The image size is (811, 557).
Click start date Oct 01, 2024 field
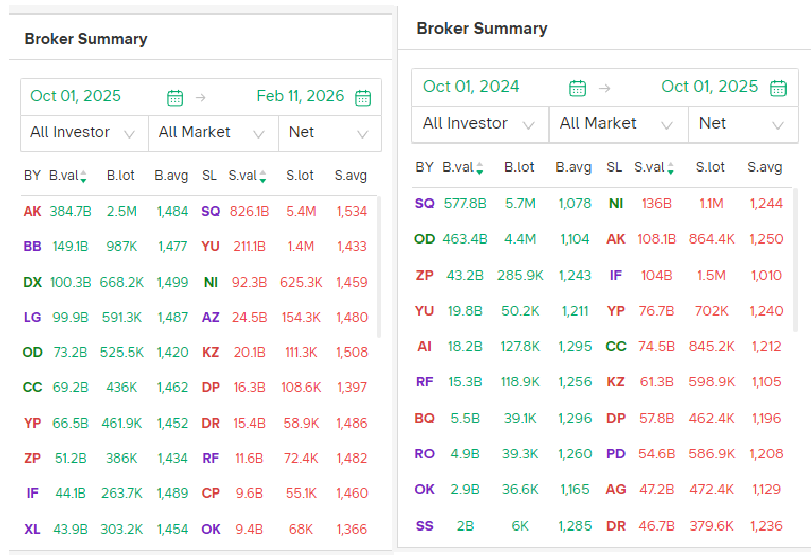(x=471, y=87)
